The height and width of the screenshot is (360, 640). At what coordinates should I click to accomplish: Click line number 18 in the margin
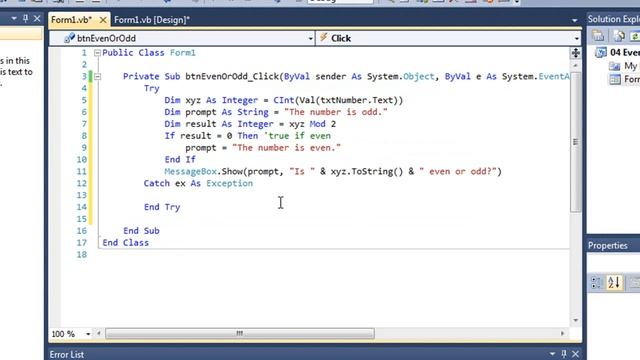pos(82,254)
